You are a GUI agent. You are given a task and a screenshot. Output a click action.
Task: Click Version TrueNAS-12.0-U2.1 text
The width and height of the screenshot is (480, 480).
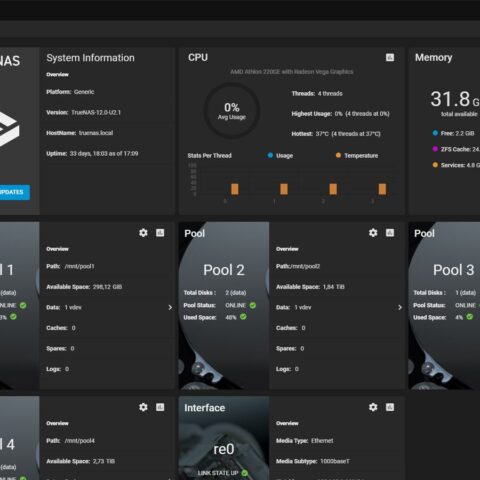click(x=84, y=112)
